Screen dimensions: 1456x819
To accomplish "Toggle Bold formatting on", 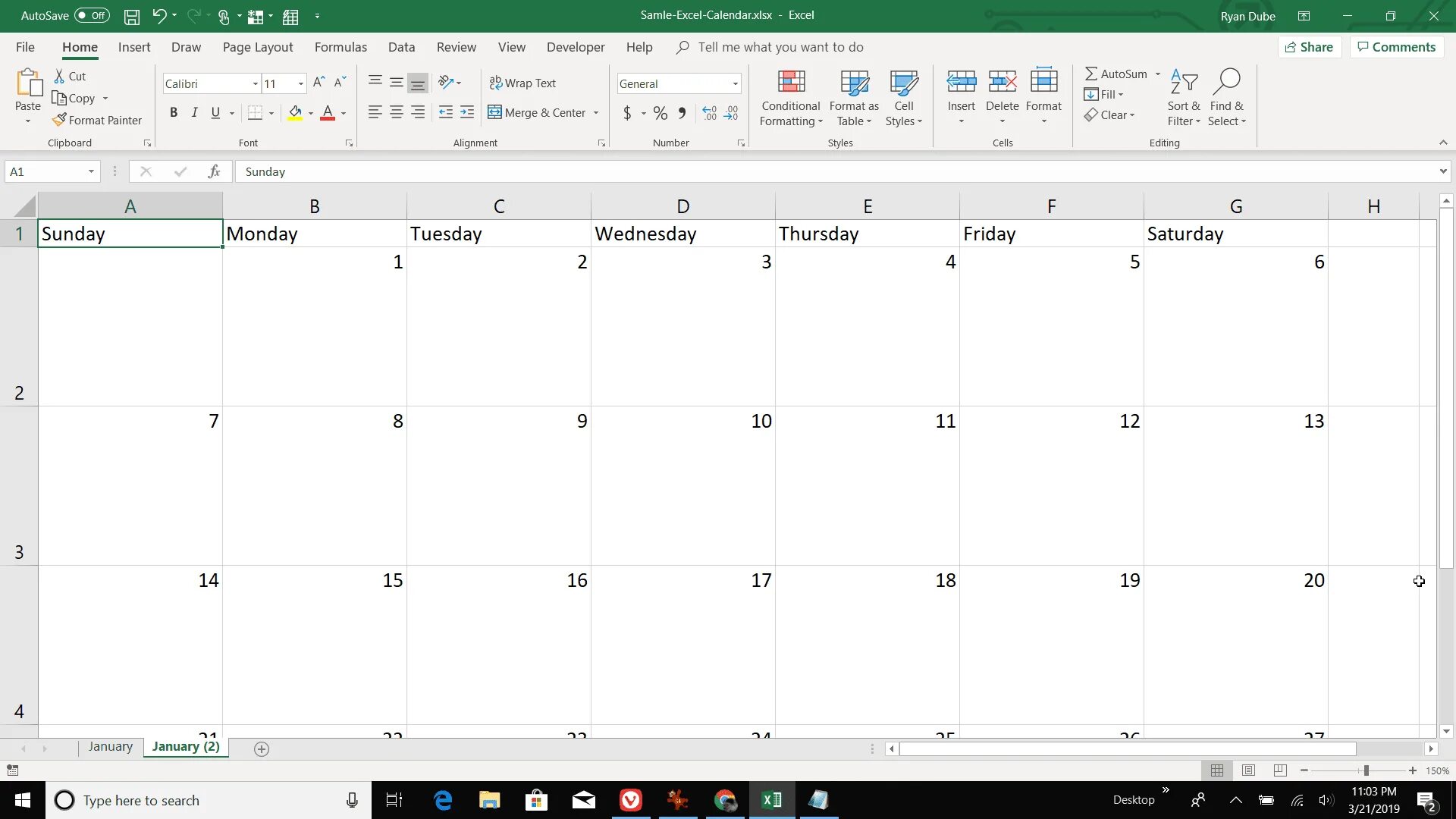I will click(x=172, y=112).
